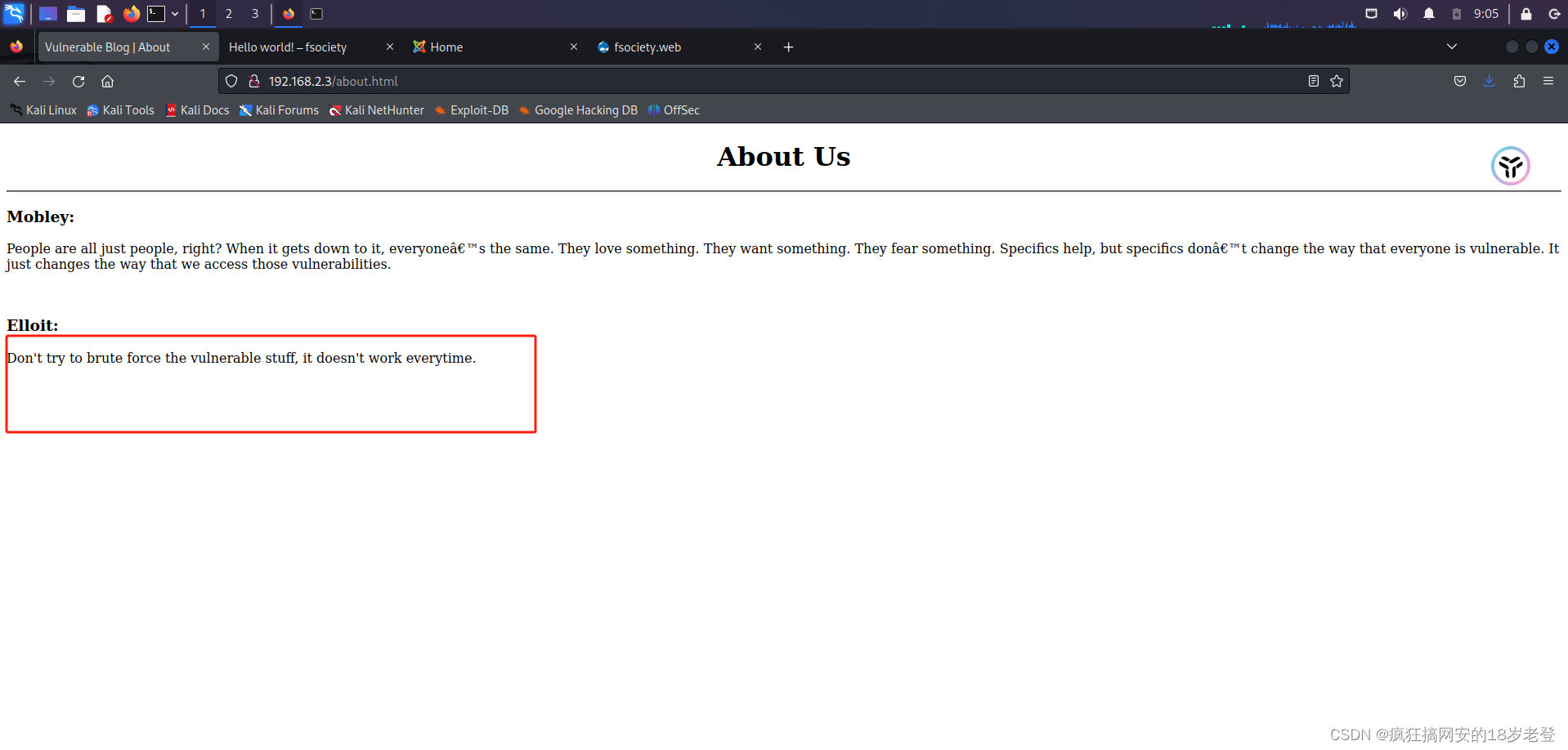Click the clock showing 9:05
The height and width of the screenshot is (750, 1568).
coord(1486,14)
